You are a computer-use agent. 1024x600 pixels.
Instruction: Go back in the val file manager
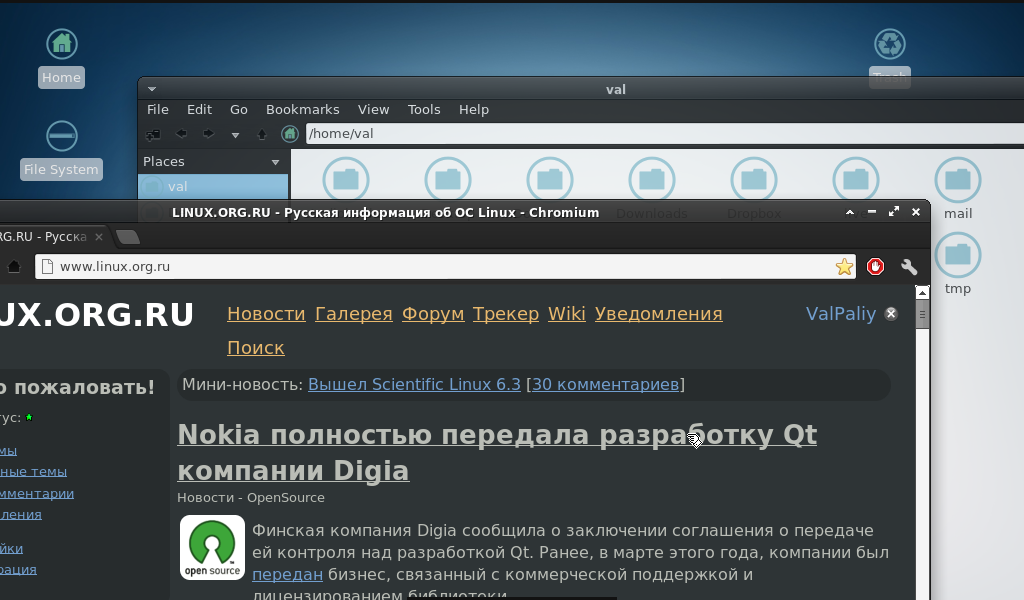point(181,134)
